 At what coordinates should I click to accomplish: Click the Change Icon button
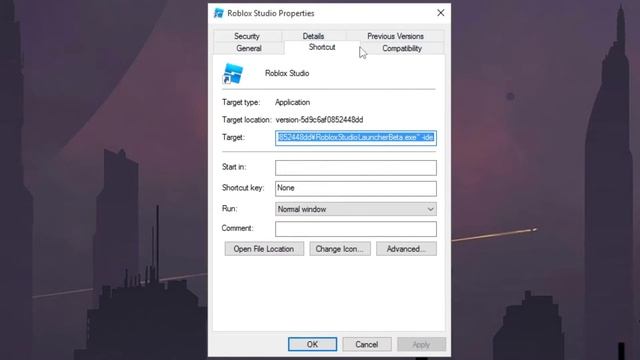(340, 249)
